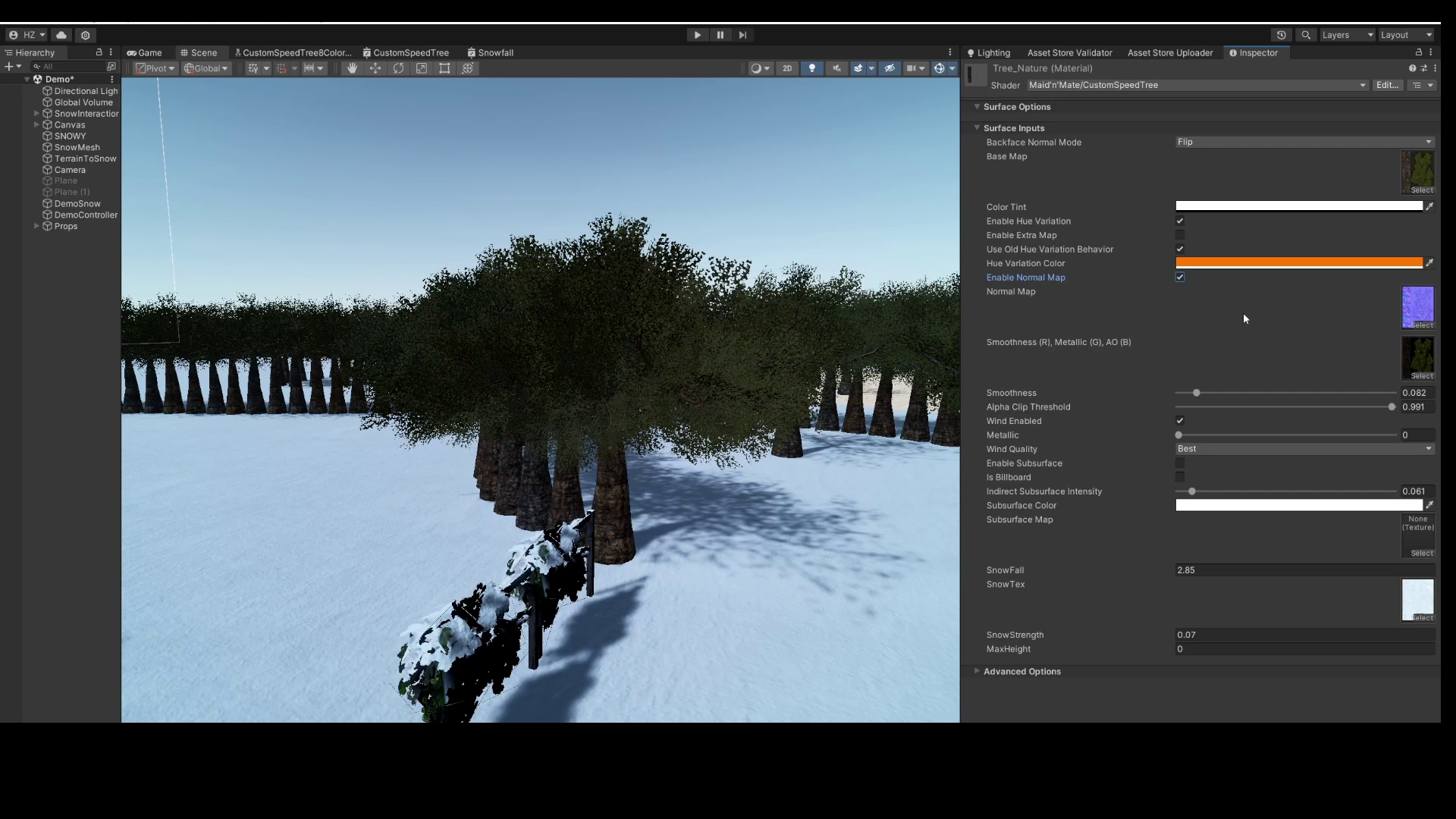Switch to the Scene tab
The width and height of the screenshot is (1456, 819).
pyautogui.click(x=199, y=52)
